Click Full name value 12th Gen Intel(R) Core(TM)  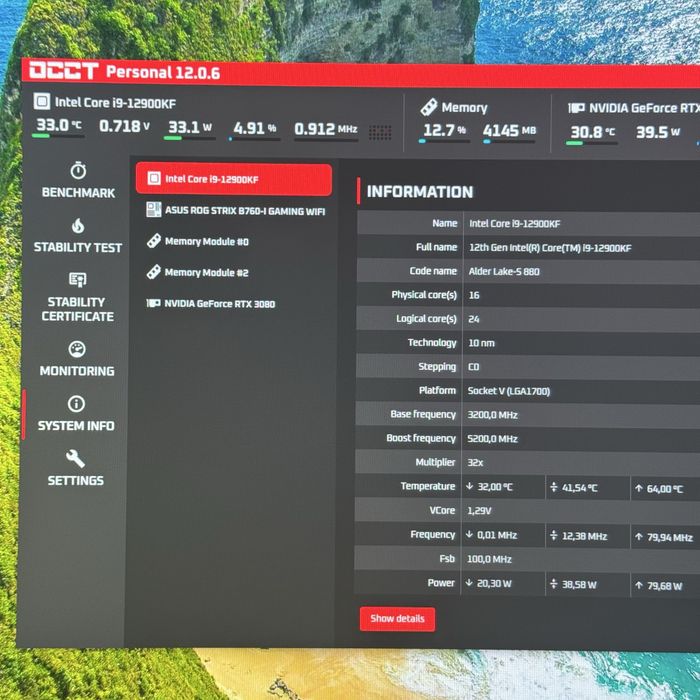point(550,248)
